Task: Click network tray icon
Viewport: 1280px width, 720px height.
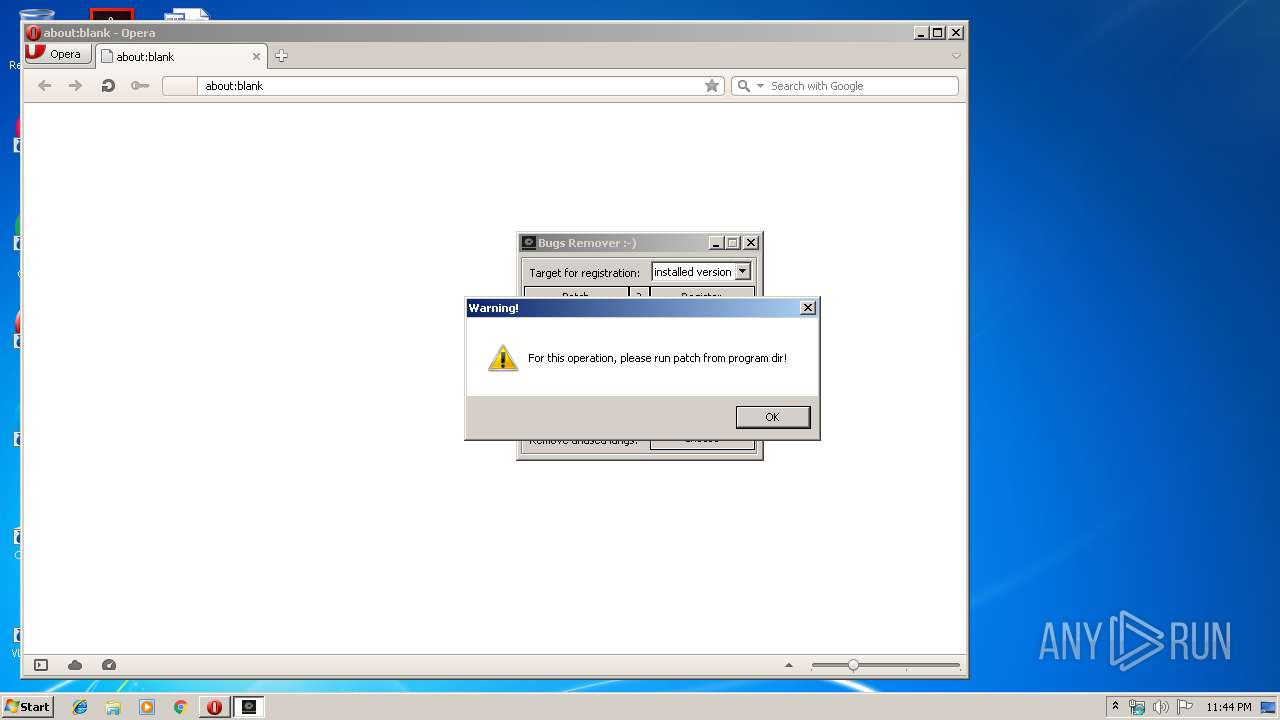Action: point(1137,707)
